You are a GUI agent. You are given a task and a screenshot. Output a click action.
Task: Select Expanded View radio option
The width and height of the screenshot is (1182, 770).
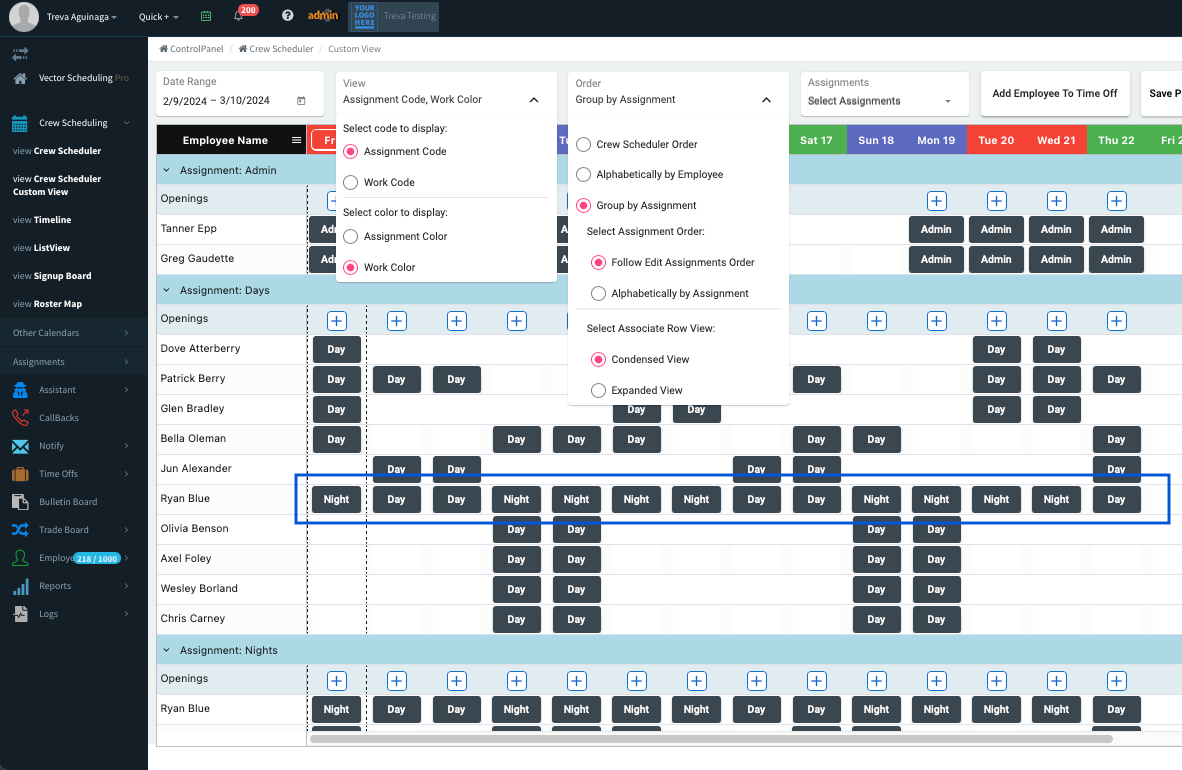(598, 391)
